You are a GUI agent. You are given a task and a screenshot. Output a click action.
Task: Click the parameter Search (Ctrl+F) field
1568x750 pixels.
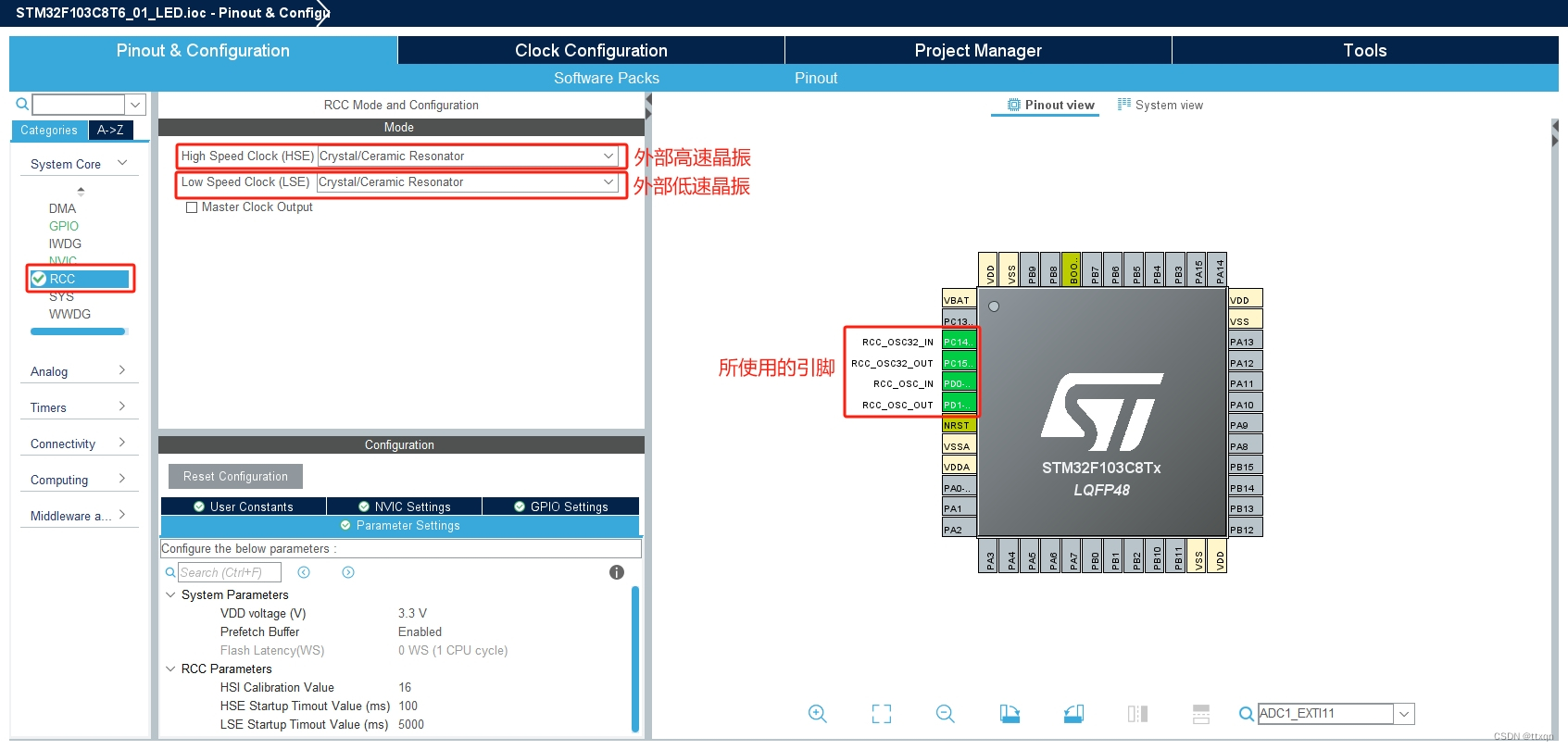tap(229, 572)
